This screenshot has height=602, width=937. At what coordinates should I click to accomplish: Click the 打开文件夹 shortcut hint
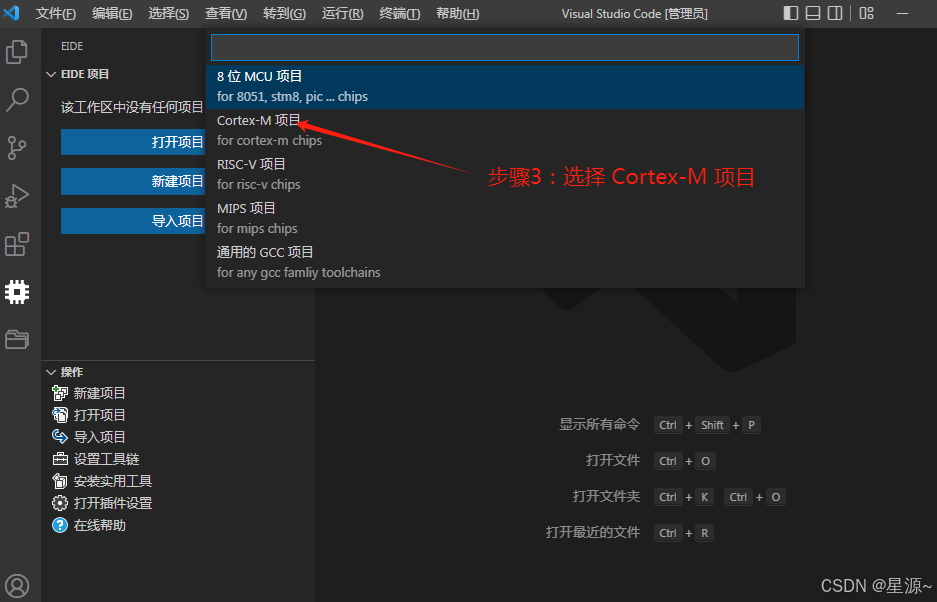[606, 496]
